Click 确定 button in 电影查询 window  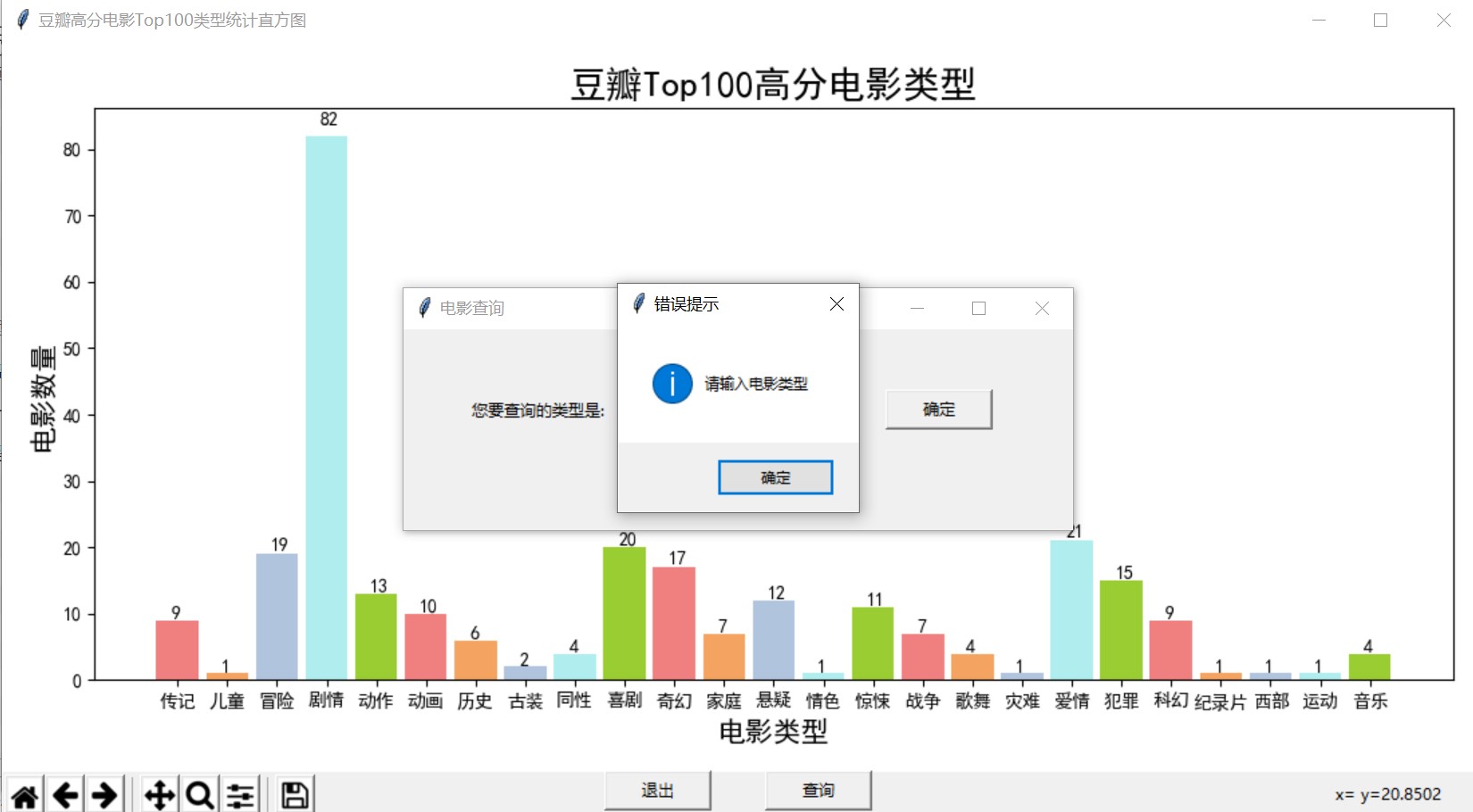pos(938,410)
